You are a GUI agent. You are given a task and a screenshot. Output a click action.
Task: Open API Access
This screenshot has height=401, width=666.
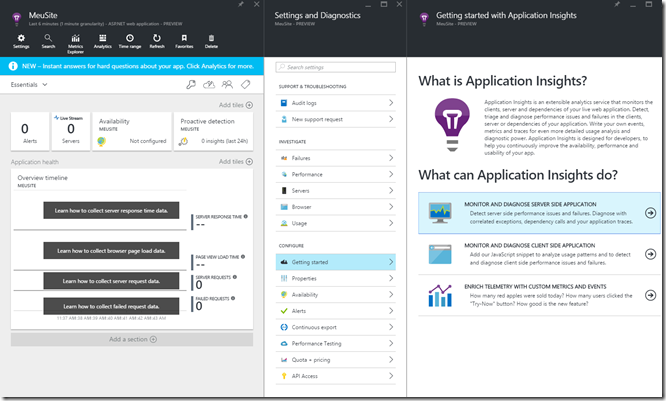click(336, 376)
